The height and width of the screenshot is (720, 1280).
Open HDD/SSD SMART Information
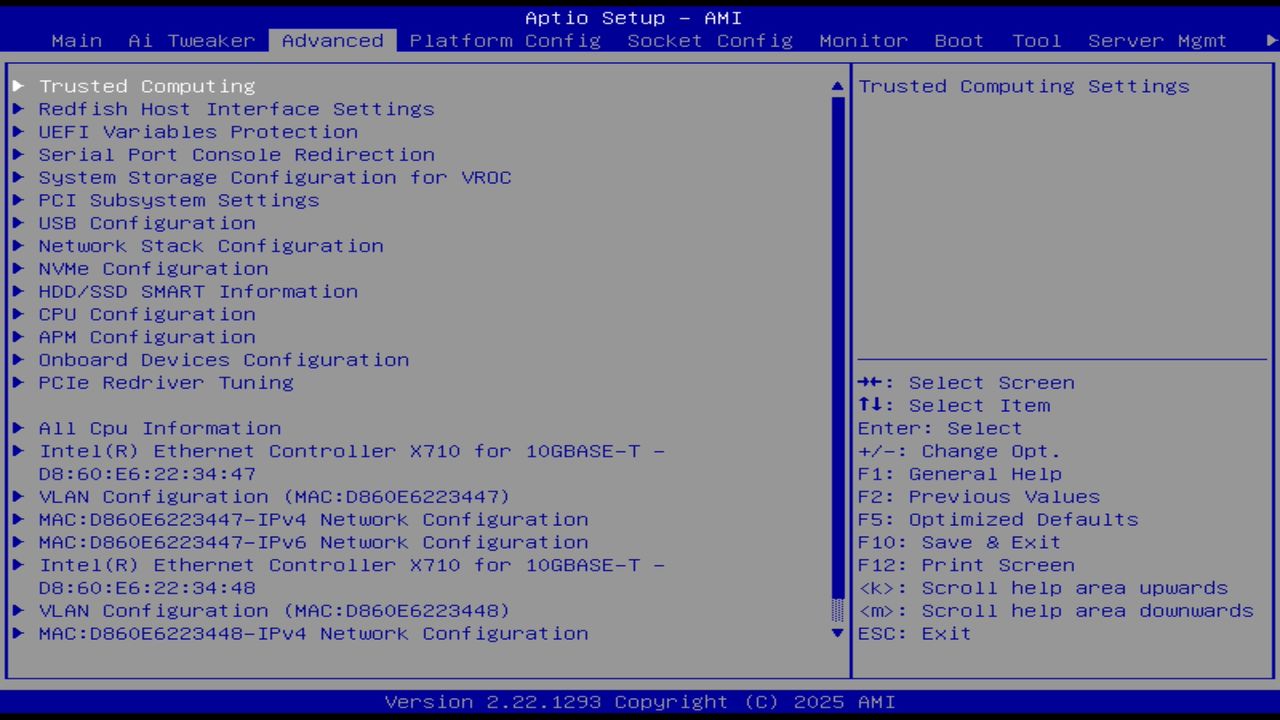pyautogui.click(x=198, y=291)
